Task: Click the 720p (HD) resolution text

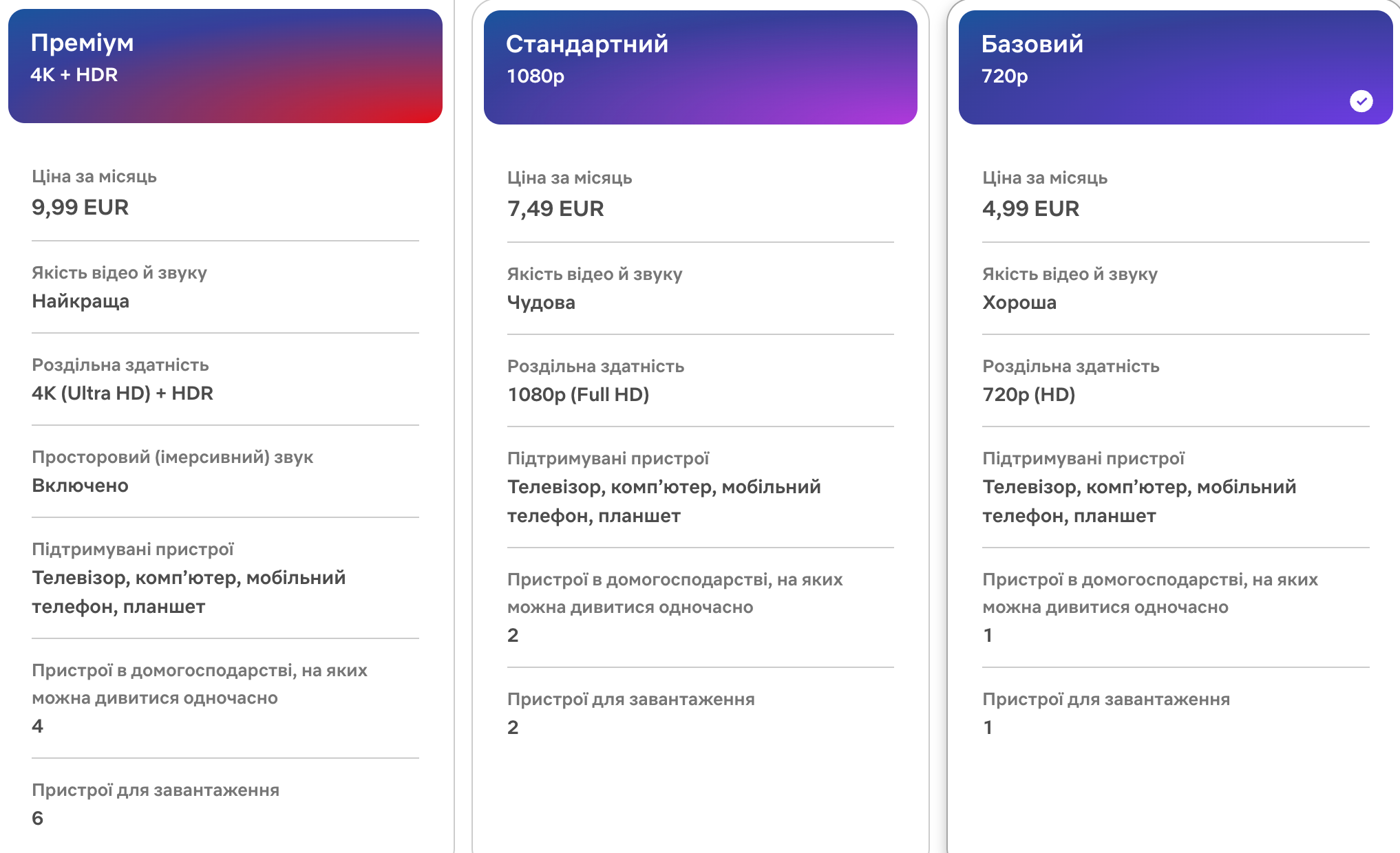Action: tap(1028, 394)
